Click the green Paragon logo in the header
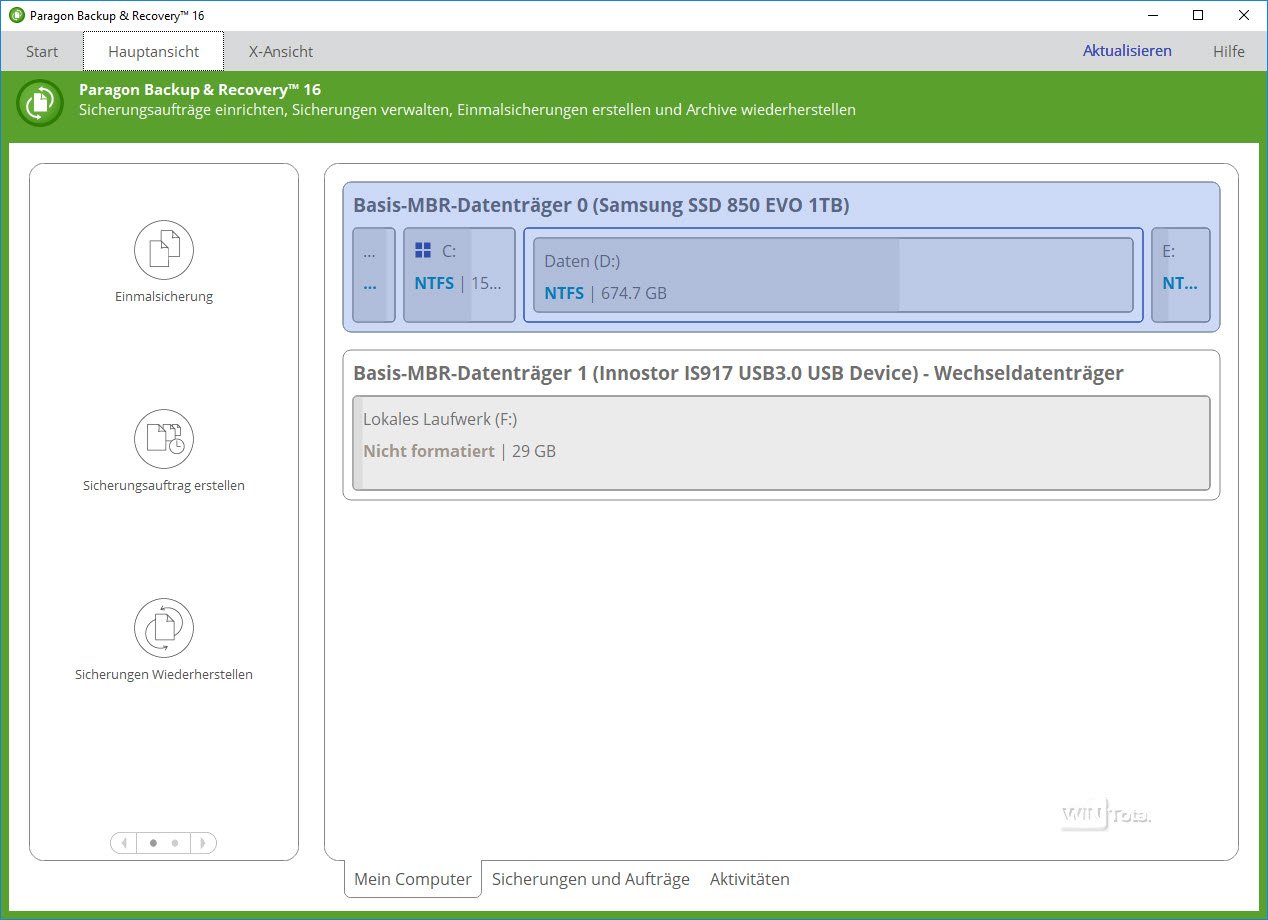This screenshot has height=920, width=1268. click(40, 103)
